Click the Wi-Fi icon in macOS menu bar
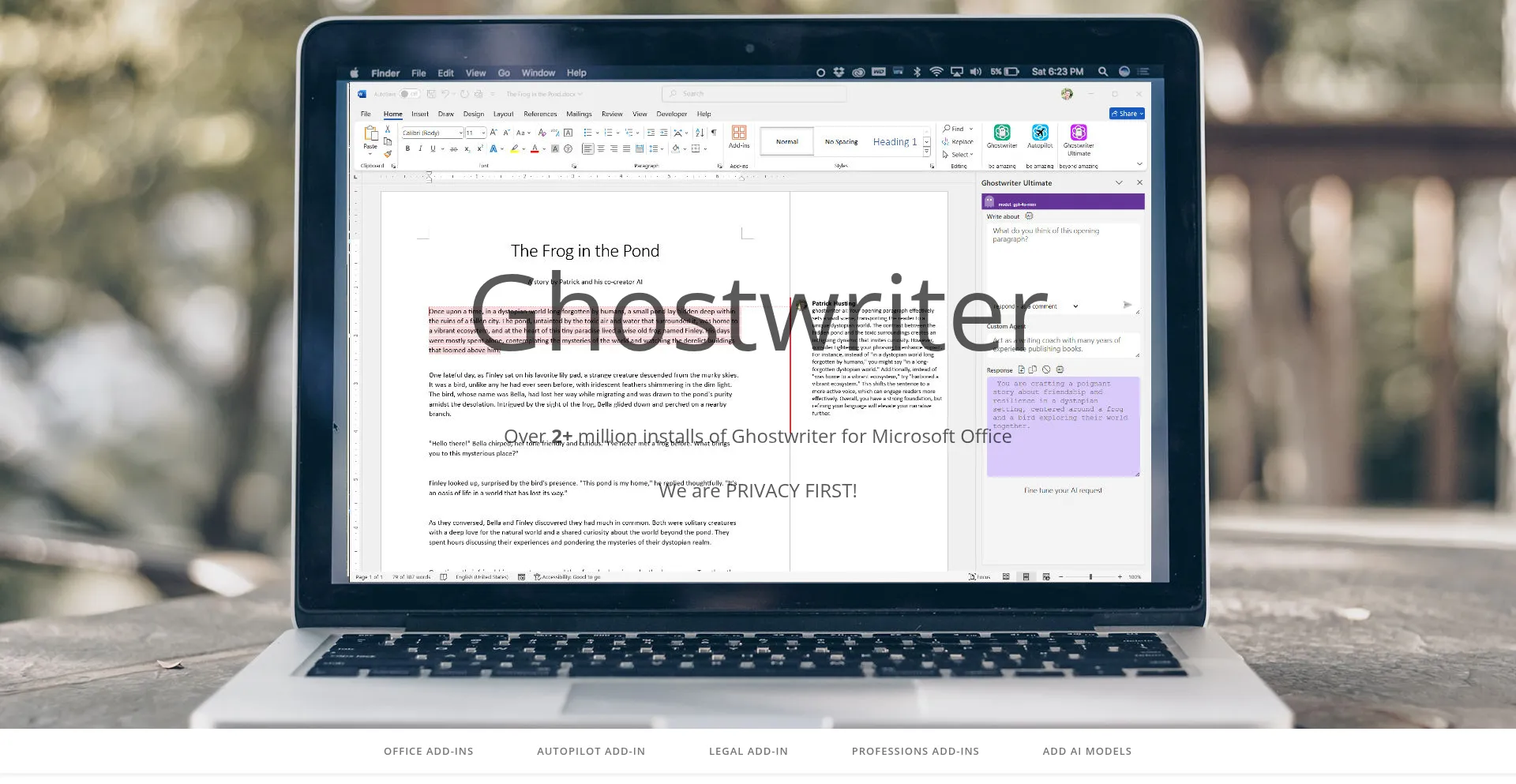The height and width of the screenshot is (784, 1516). point(936,72)
